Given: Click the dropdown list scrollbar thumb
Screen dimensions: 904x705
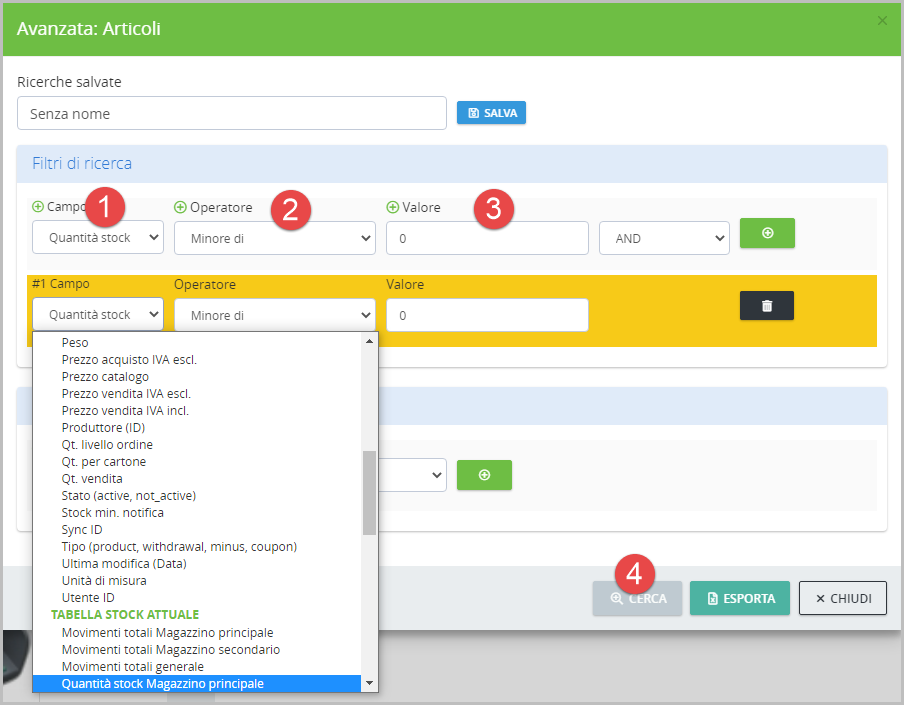Looking at the screenshot, I should tap(369, 492).
